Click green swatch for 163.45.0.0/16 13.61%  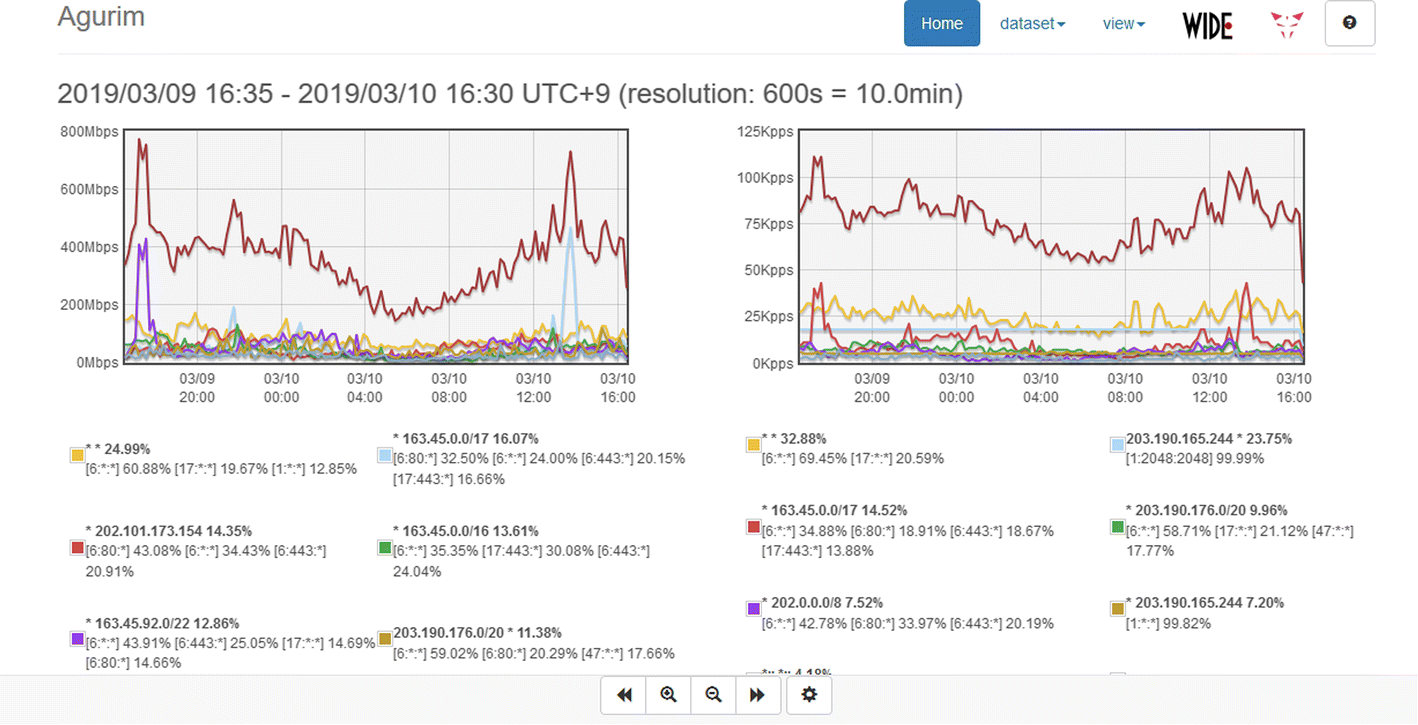tap(384, 547)
